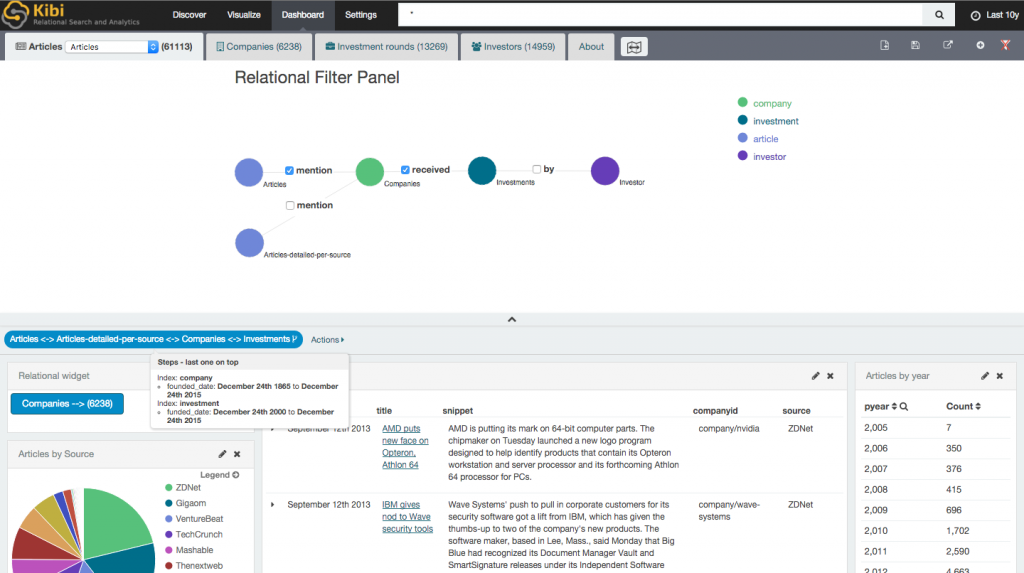Click the investment legend entry
The image size is (1024, 573).
768,121
